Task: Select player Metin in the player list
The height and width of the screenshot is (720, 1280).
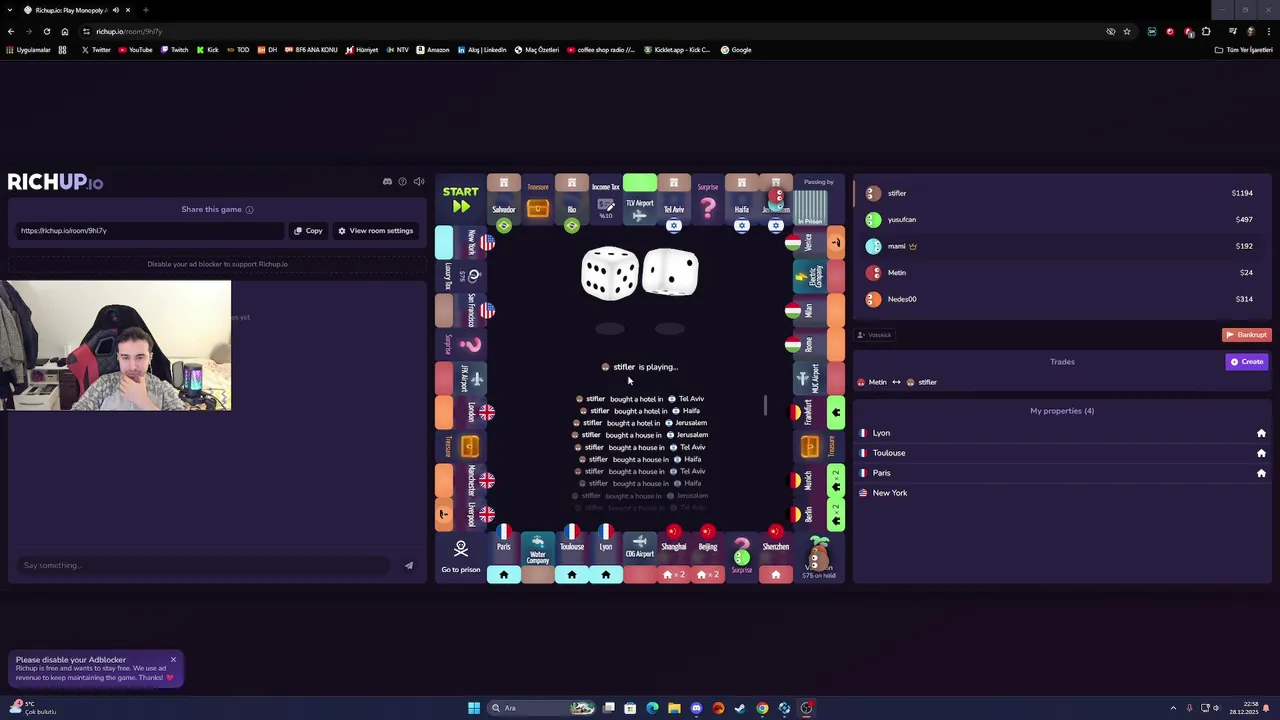Action: (1060, 272)
